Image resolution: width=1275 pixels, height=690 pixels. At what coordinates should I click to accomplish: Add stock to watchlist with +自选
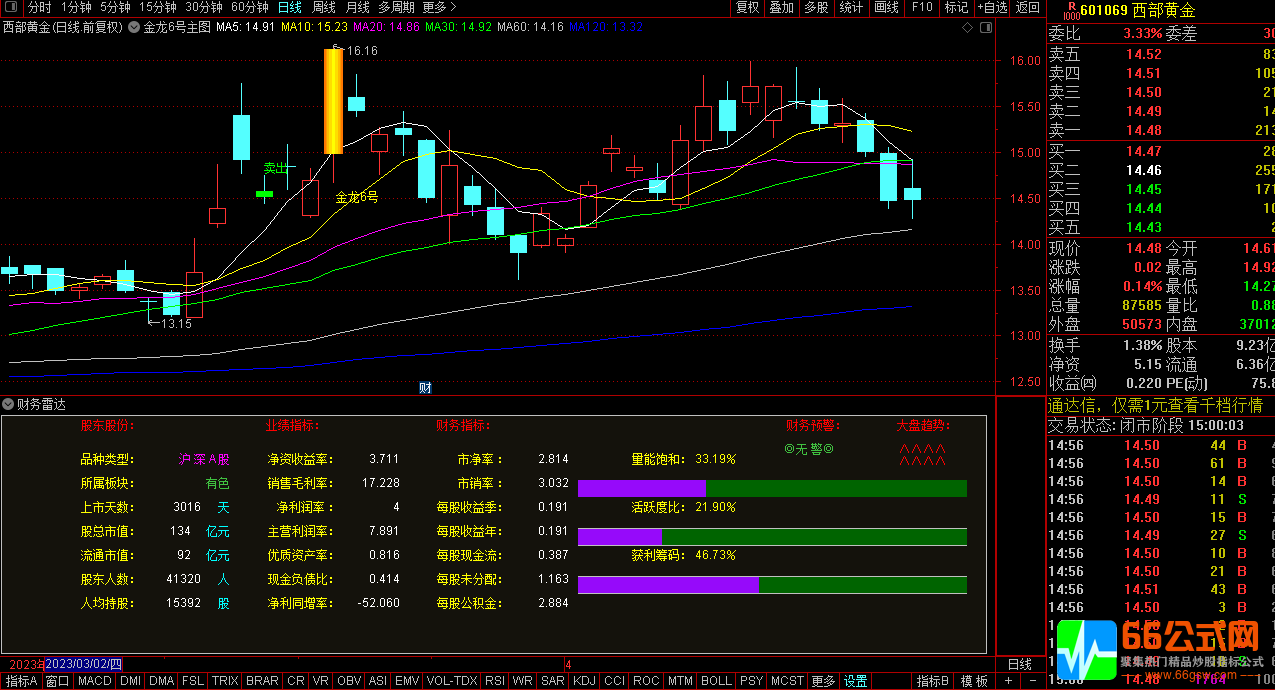(x=992, y=8)
